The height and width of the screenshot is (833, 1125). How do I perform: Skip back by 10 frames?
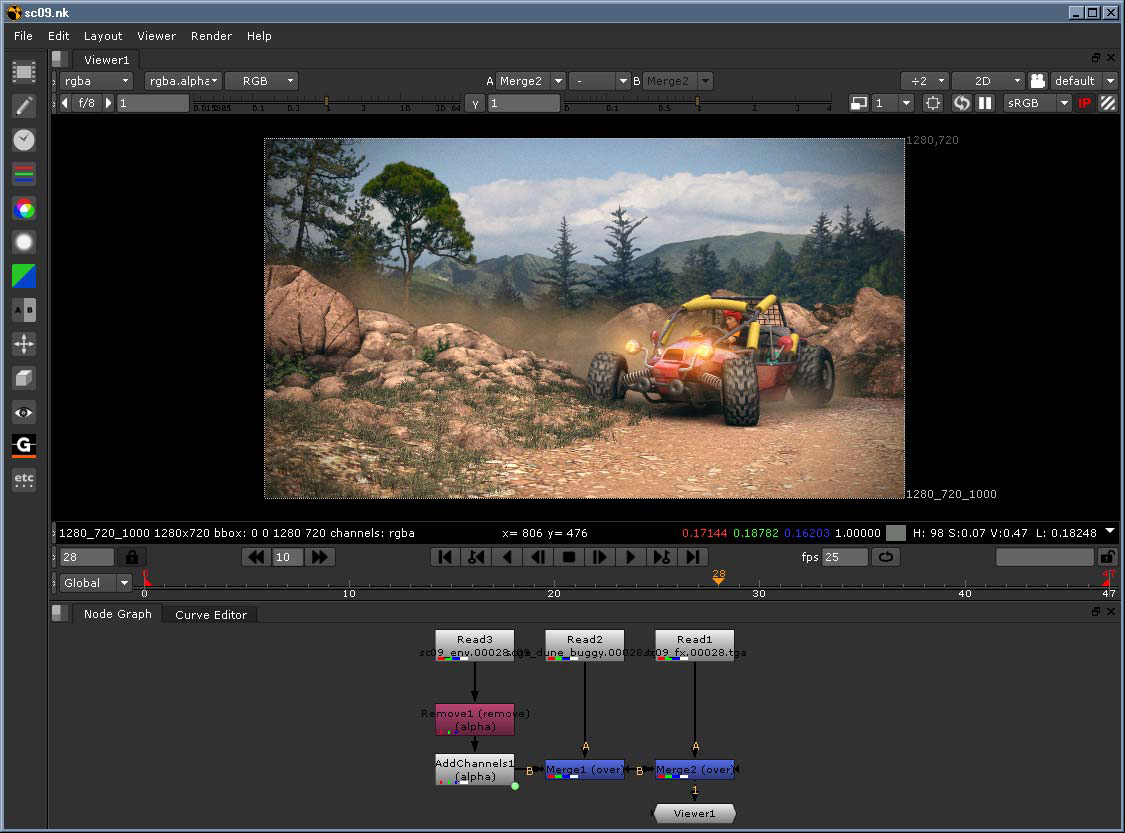coord(256,557)
